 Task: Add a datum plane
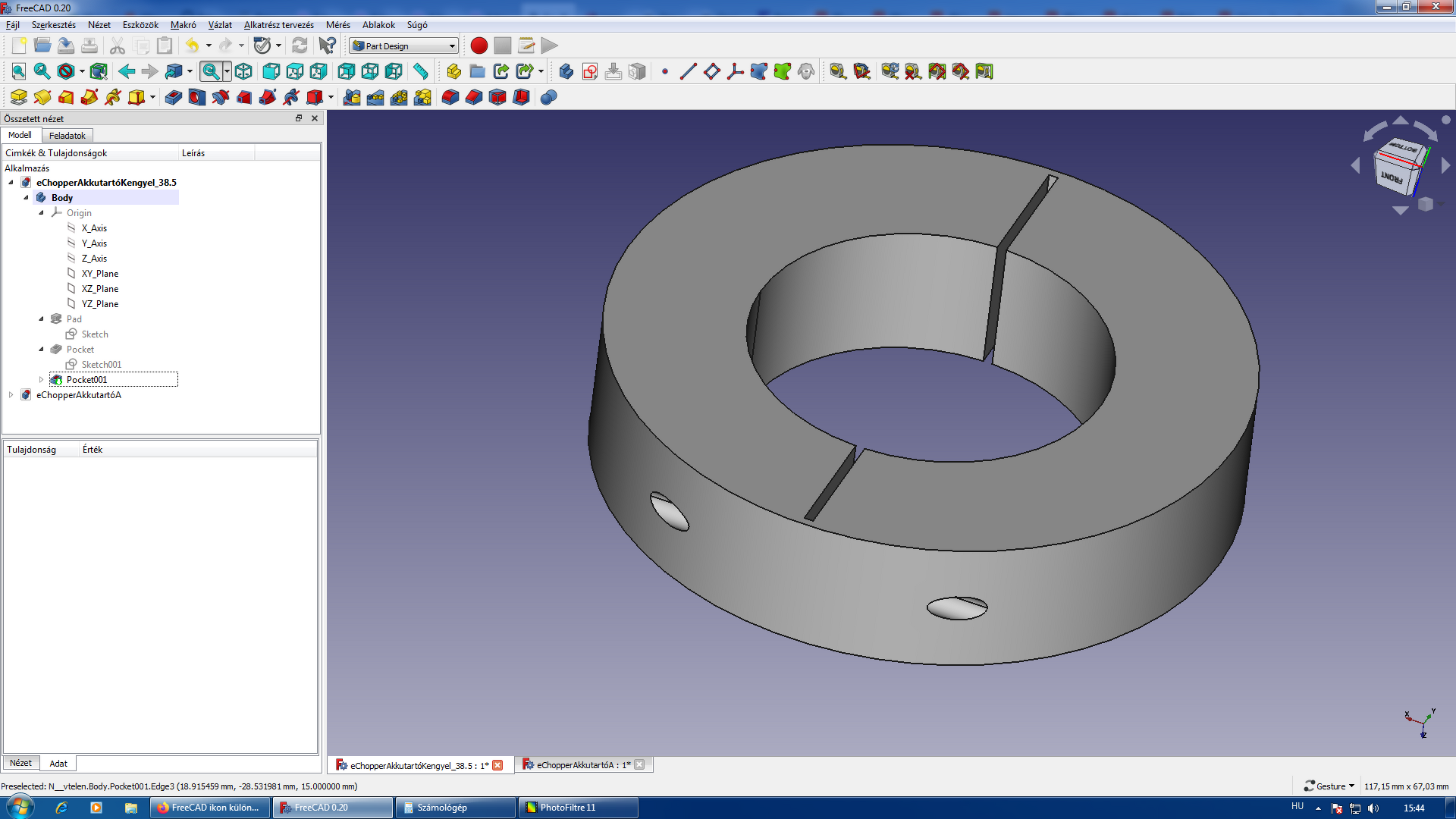click(712, 71)
